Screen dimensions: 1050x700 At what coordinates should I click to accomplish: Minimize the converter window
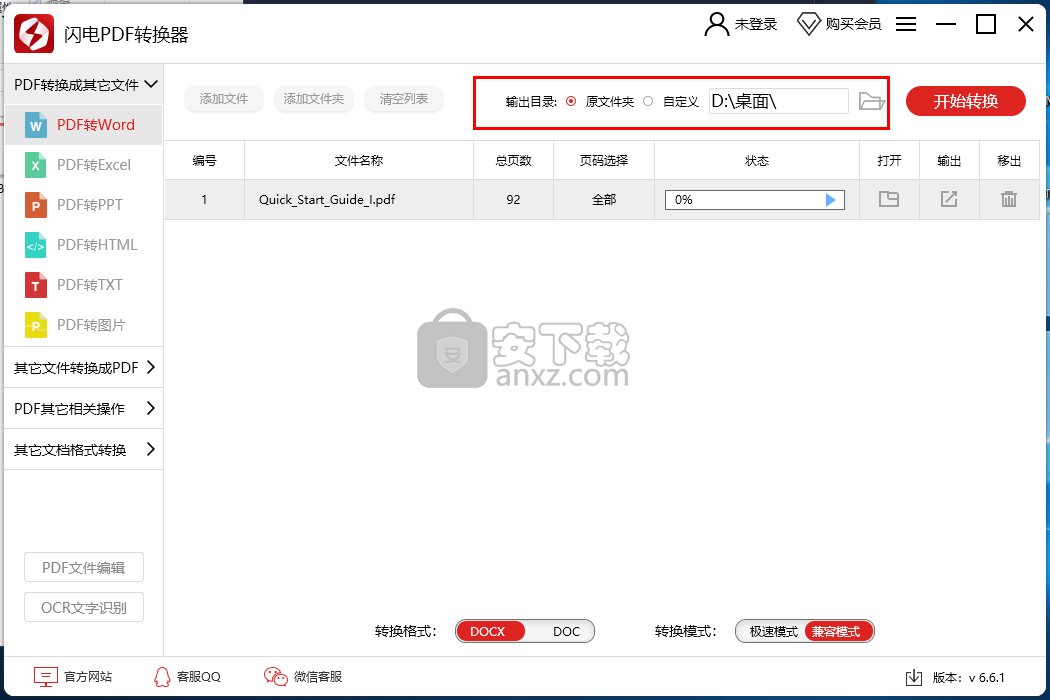point(946,24)
